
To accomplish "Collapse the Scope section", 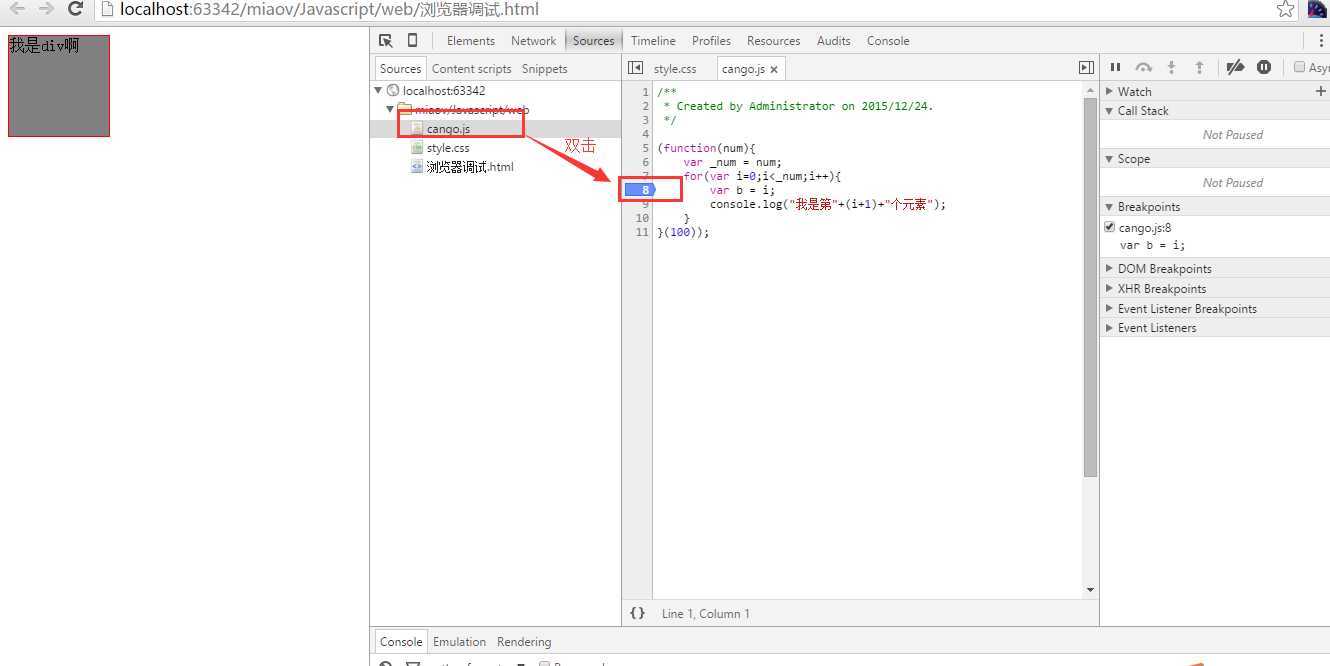I will click(x=1109, y=159).
